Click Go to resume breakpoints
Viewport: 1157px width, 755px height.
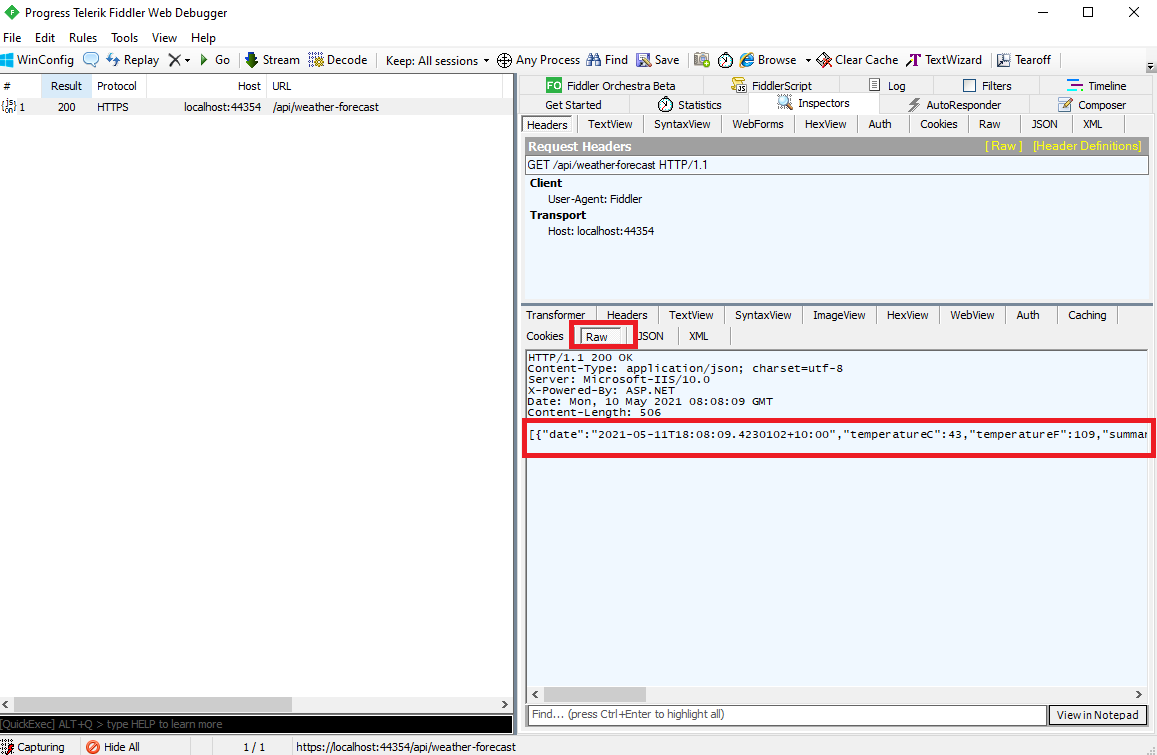point(215,60)
